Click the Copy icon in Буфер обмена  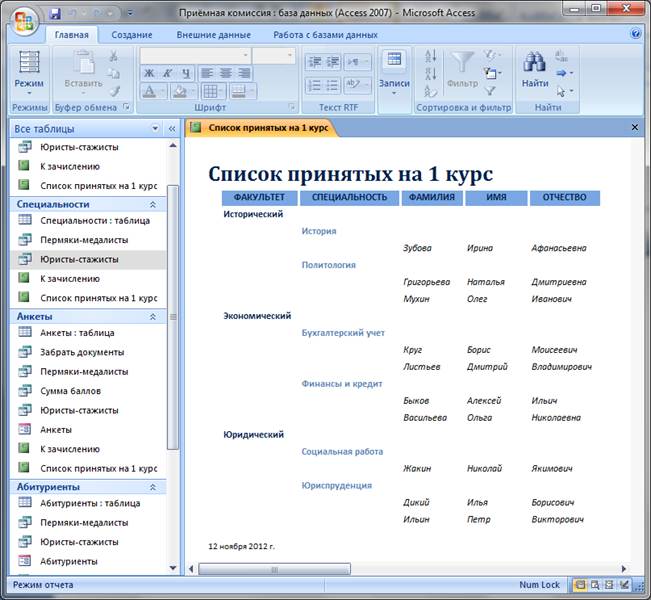tap(113, 73)
